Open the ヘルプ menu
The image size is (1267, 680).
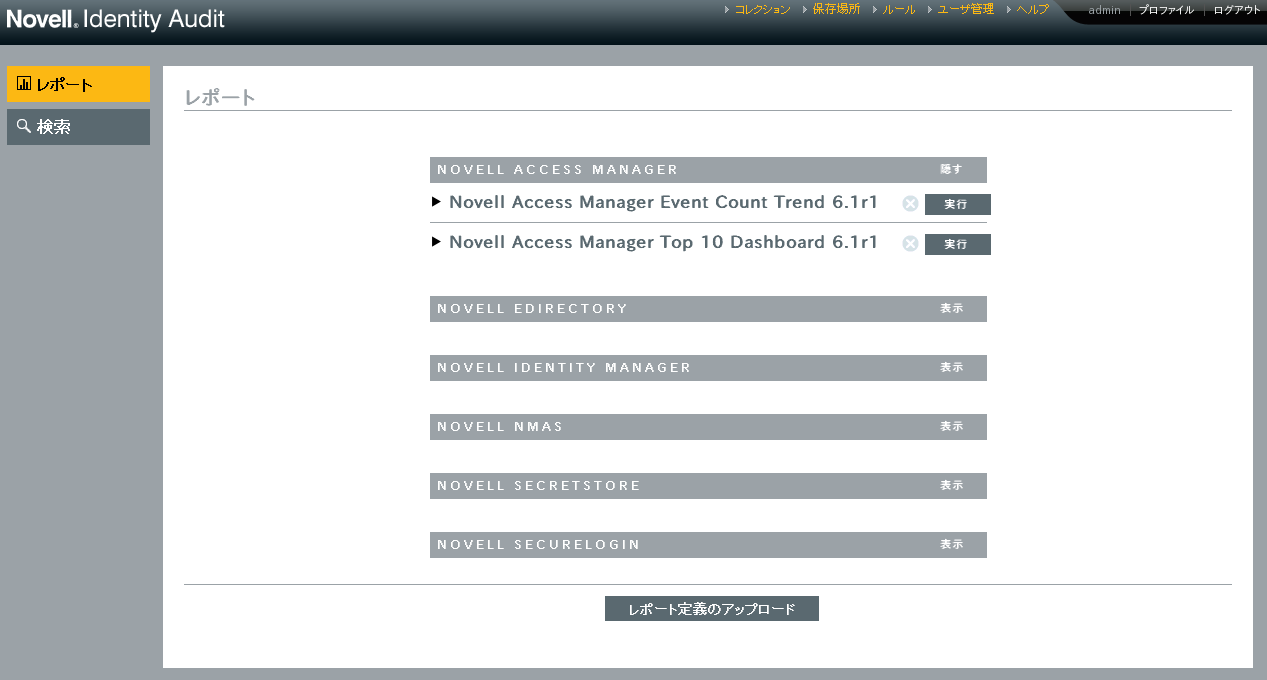[x=1032, y=9]
